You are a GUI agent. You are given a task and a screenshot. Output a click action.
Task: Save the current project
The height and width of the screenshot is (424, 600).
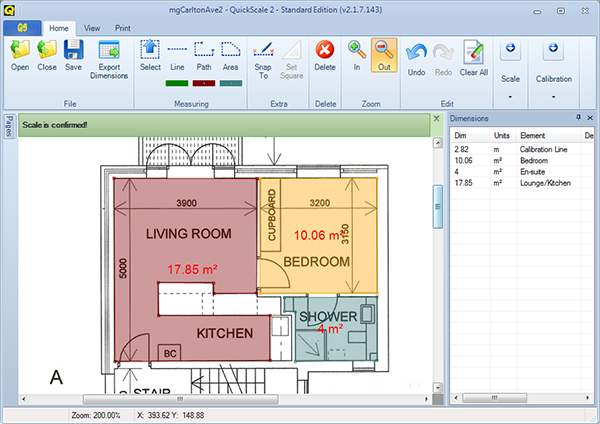tap(73, 55)
